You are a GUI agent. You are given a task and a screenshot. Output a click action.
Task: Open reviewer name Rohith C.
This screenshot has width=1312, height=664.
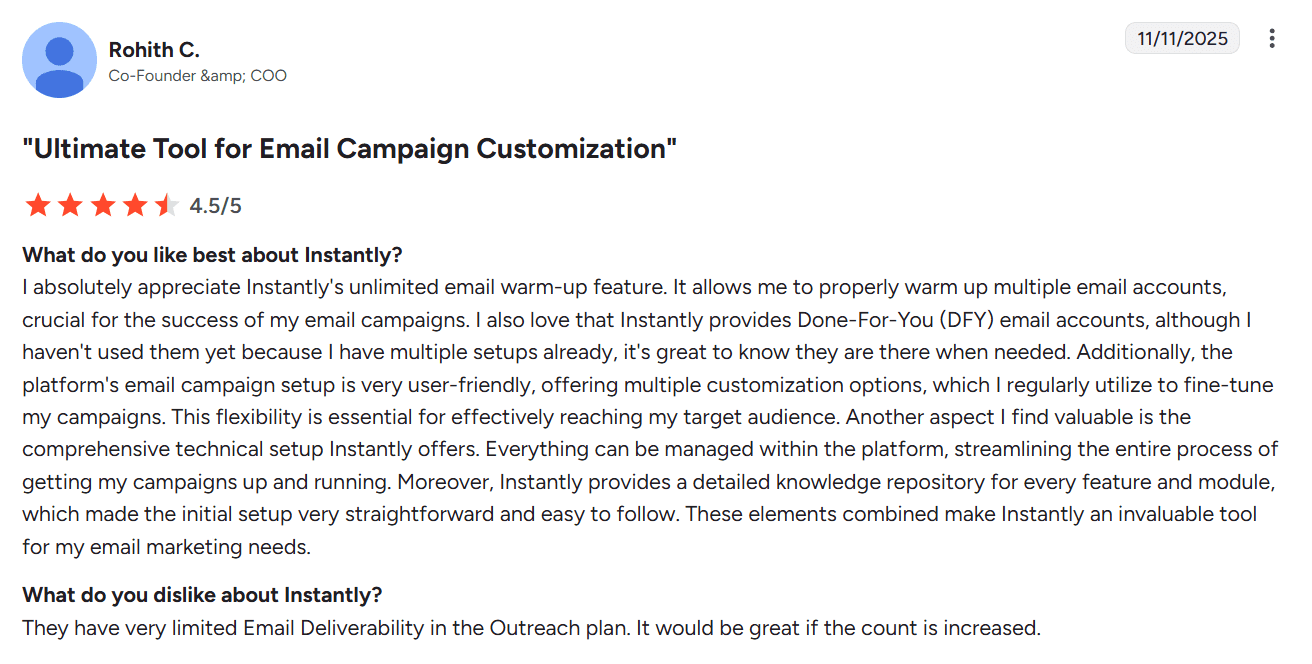(154, 50)
